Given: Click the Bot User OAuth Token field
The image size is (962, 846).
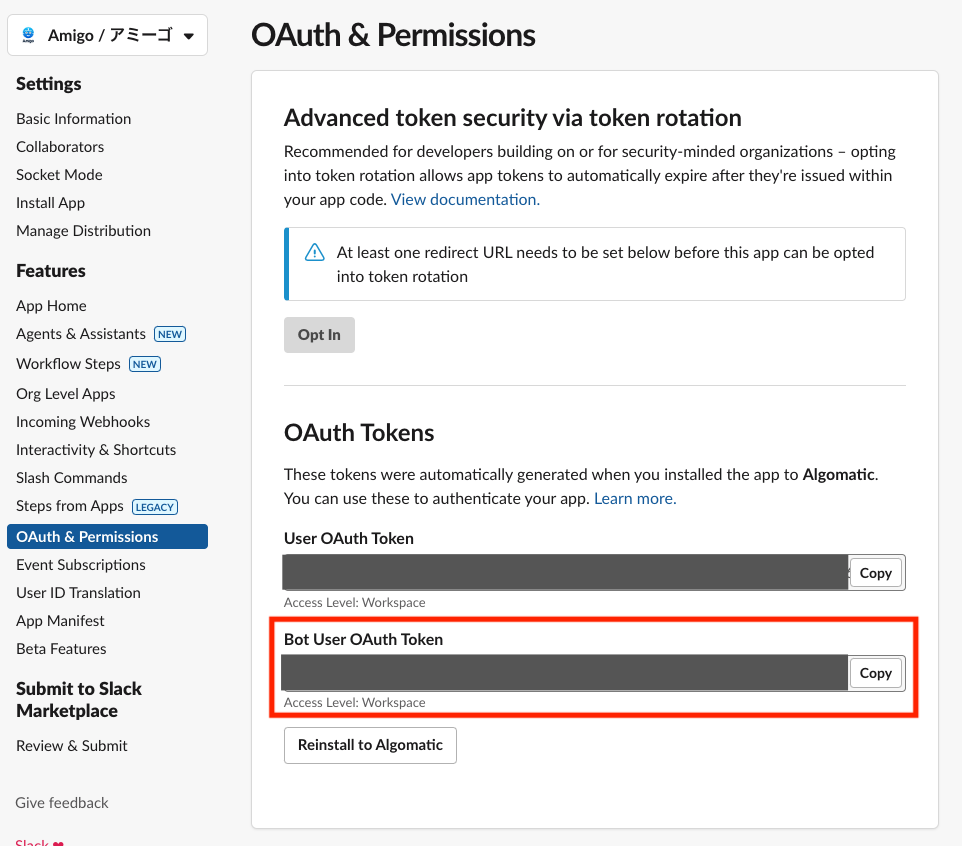Looking at the screenshot, I should click(x=564, y=673).
